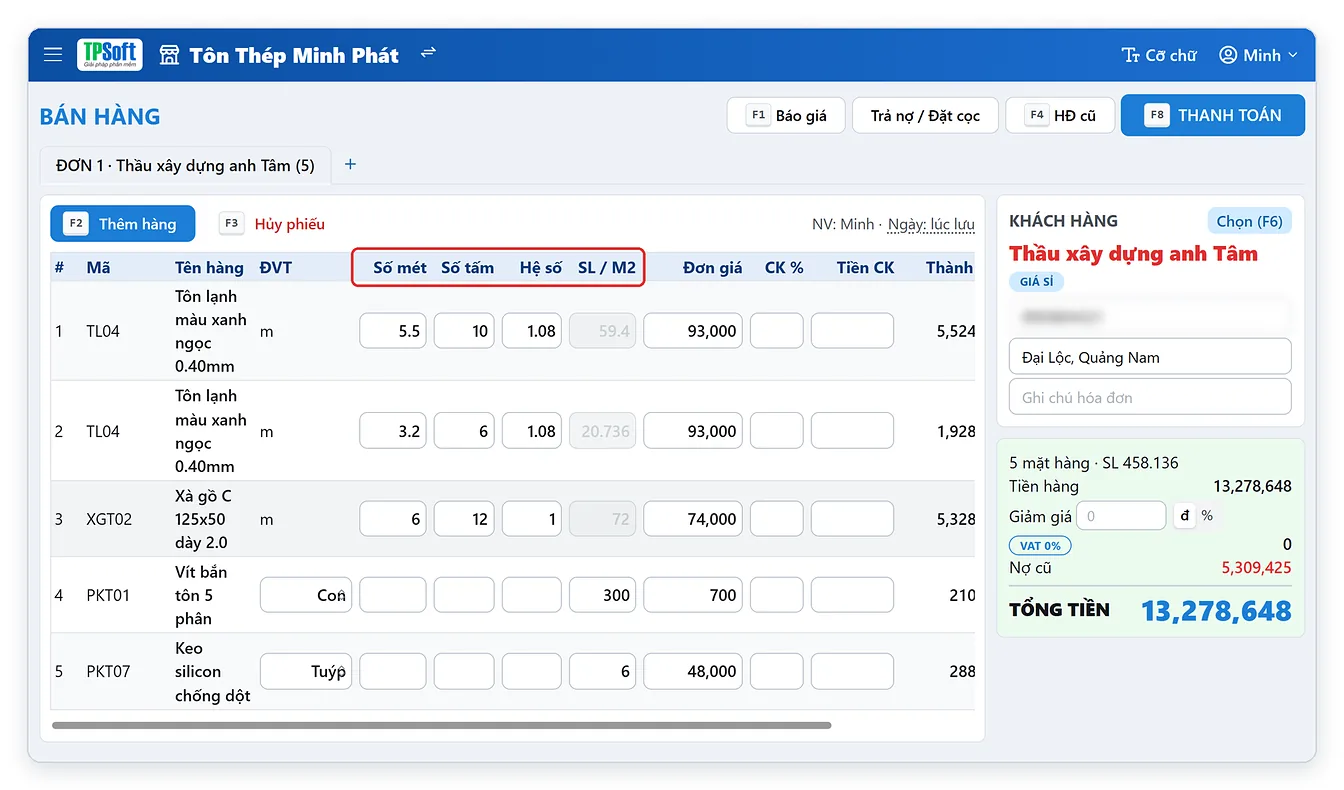This screenshot has width=1344, height=790.
Task: Add a new order tab with the plus icon
Action: pos(350,165)
